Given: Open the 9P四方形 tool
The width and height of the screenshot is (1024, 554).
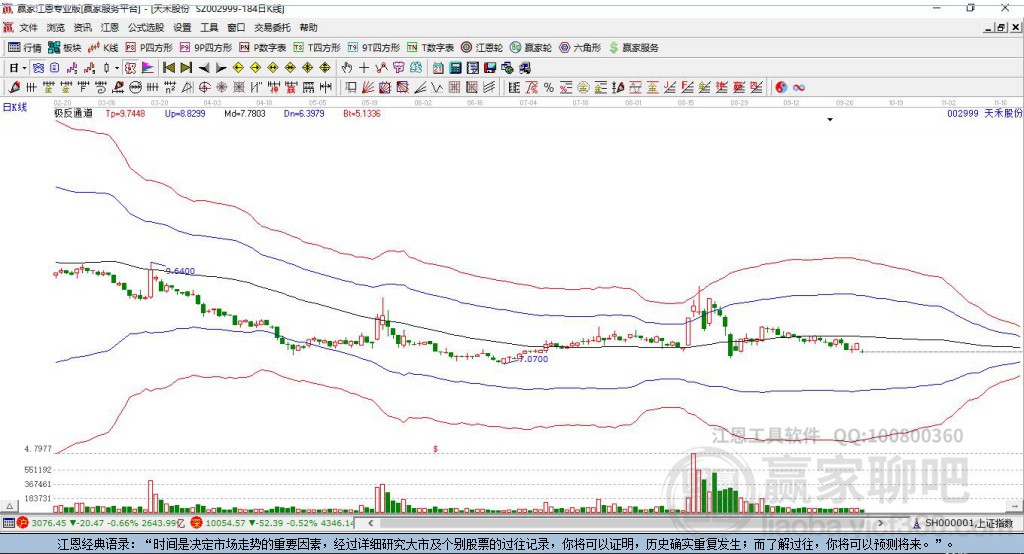Looking at the screenshot, I should pyautogui.click(x=206, y=48).
